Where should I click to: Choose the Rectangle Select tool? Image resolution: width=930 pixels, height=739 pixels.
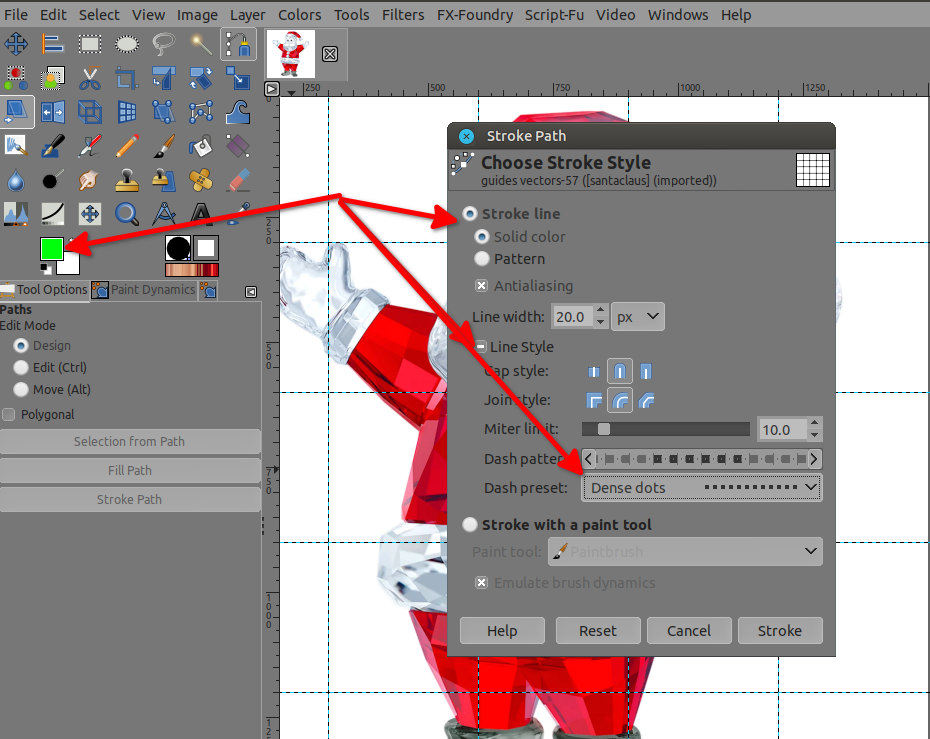point(90,44)
